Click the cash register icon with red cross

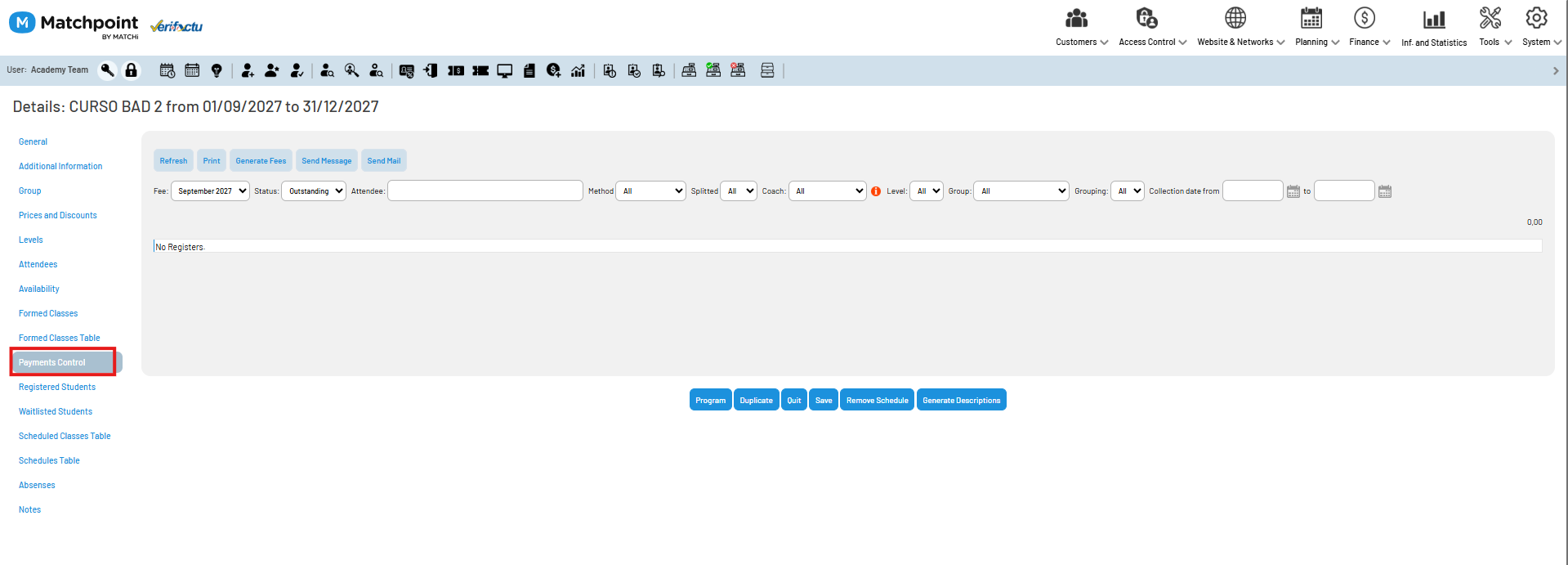click(738, 70)
